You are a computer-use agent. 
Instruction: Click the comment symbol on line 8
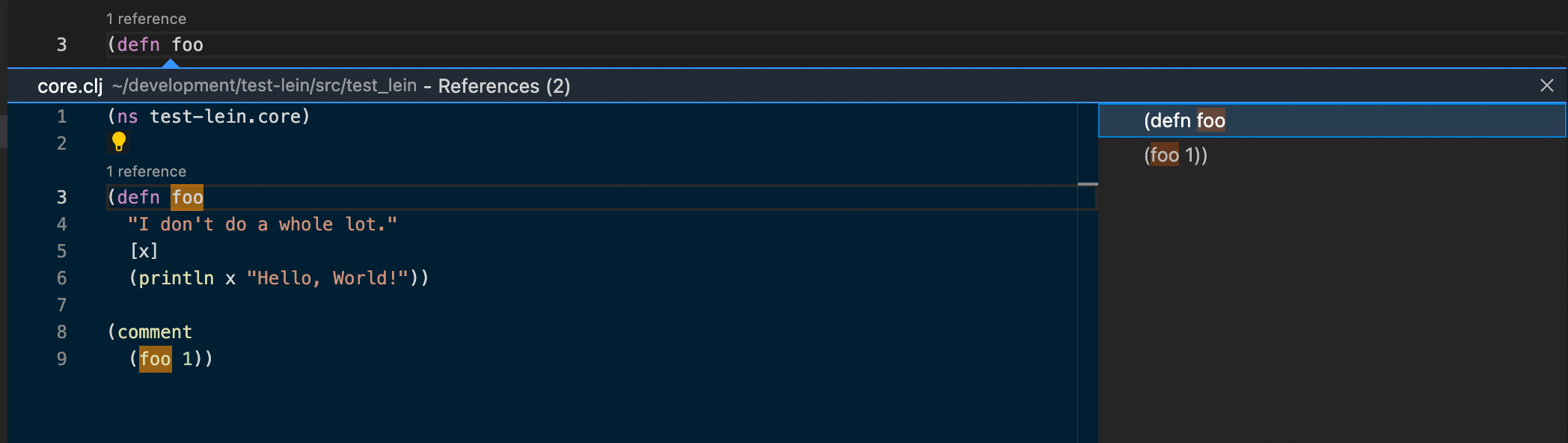point(153,332)
